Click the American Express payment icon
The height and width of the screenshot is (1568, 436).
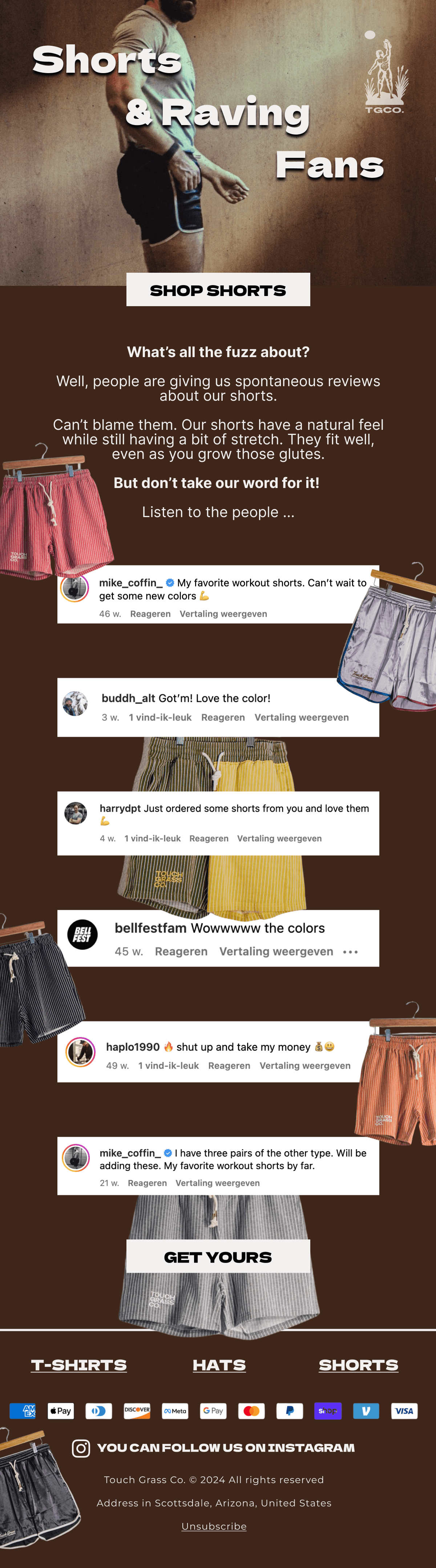[x=23, y=1411]
